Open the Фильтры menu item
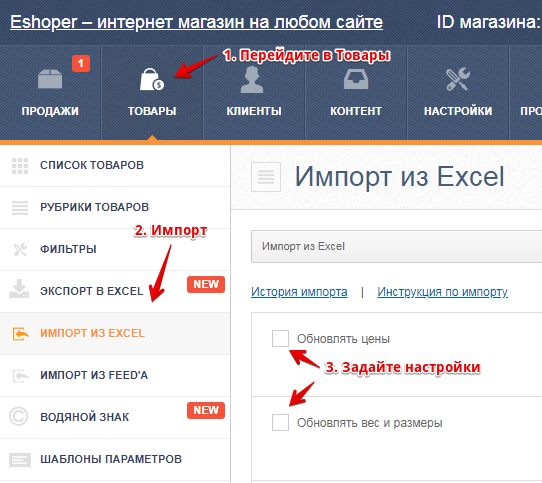The width and height of the screenshot is (542, 483). coord(115,249)
